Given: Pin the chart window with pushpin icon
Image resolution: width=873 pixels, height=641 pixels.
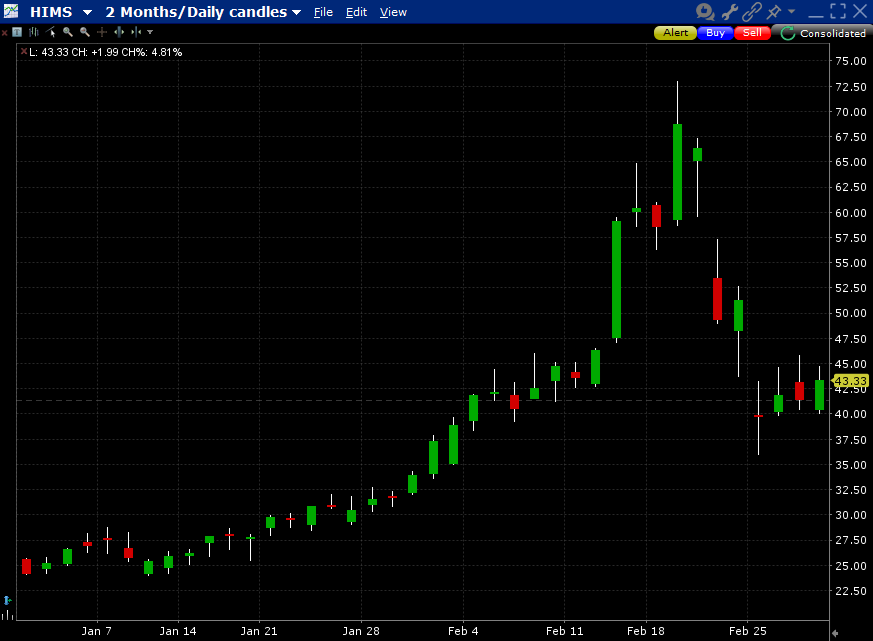Looking at the screenshot, I should click(x=774, y=11).
